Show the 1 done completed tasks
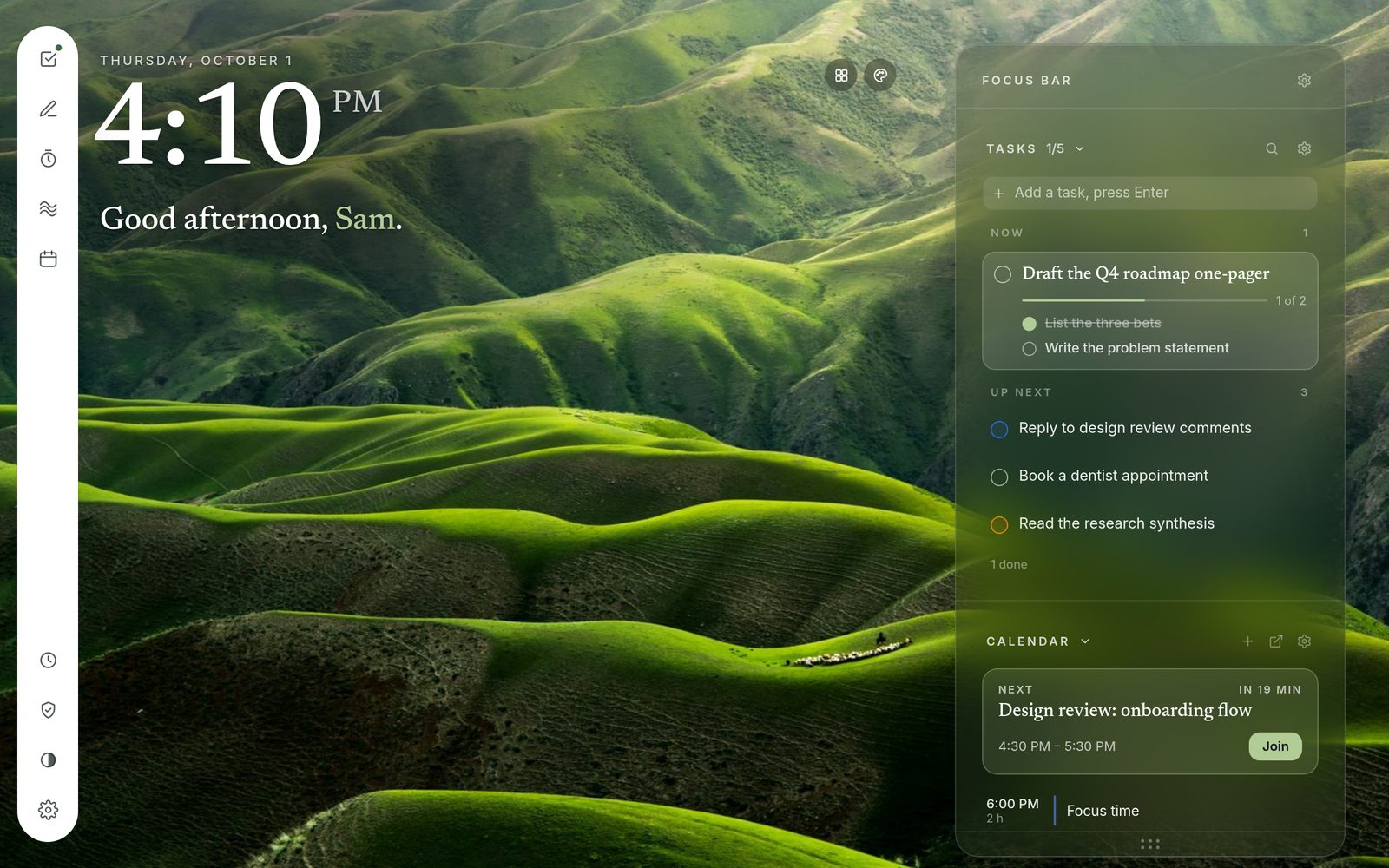The width and height of the screenshot is (1389, 868). tap(1009, 564)
